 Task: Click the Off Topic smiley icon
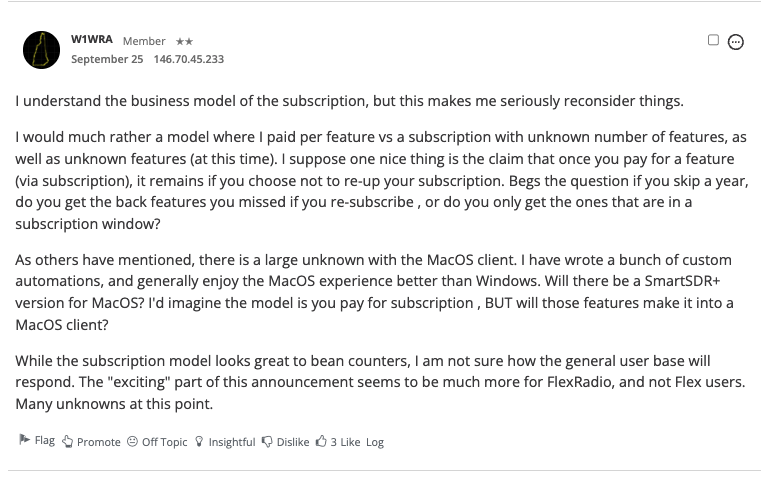point(132,441)
